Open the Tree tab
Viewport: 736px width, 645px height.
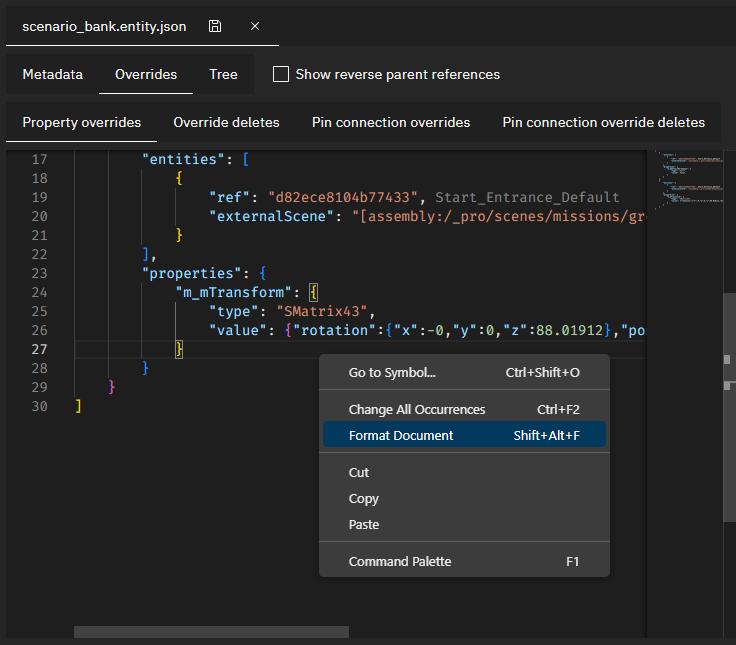(x=223, y=74)
